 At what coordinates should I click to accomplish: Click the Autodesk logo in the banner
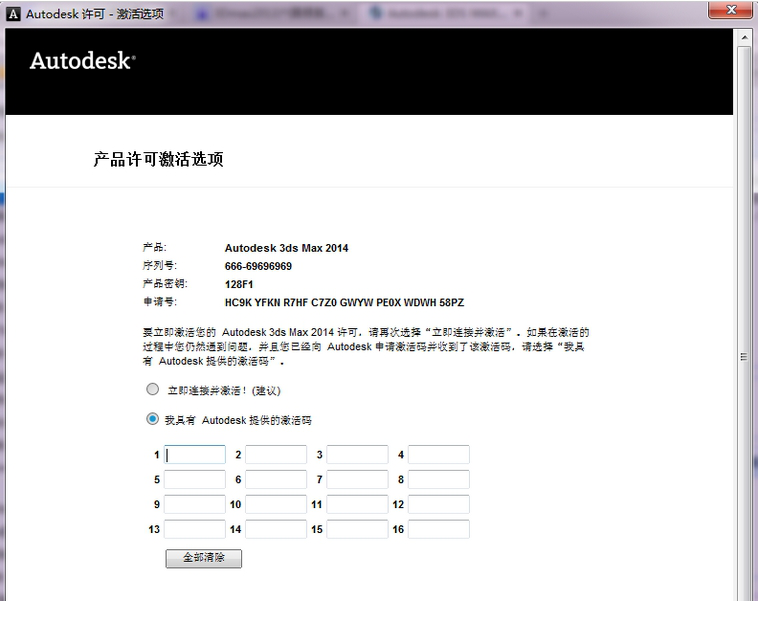click(83, 61)
